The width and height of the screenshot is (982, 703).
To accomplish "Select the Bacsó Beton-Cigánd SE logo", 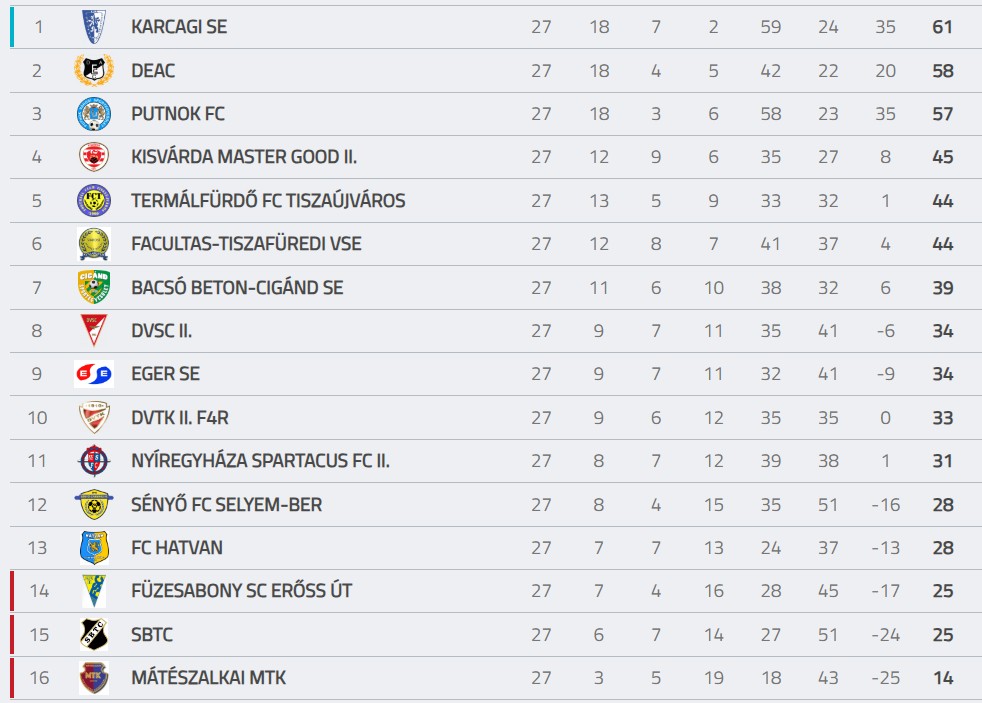I will click(94, 287).
